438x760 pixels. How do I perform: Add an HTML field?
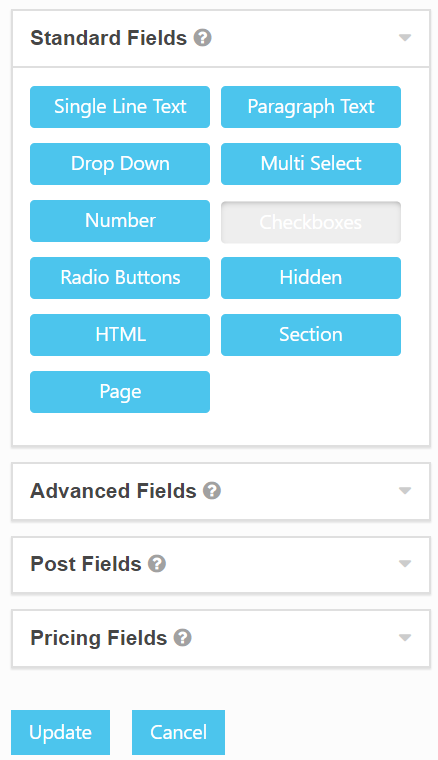[x=120, y=335]
